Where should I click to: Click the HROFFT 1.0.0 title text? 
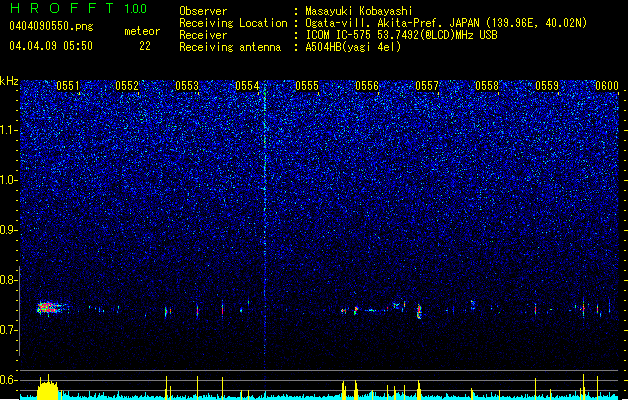tap(78, 8)
